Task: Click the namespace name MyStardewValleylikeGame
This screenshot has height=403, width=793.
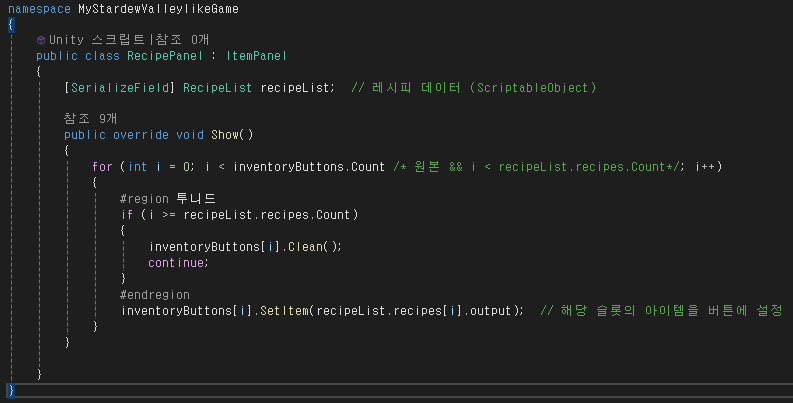Action: pyautogui.click(x=158, y=9)
